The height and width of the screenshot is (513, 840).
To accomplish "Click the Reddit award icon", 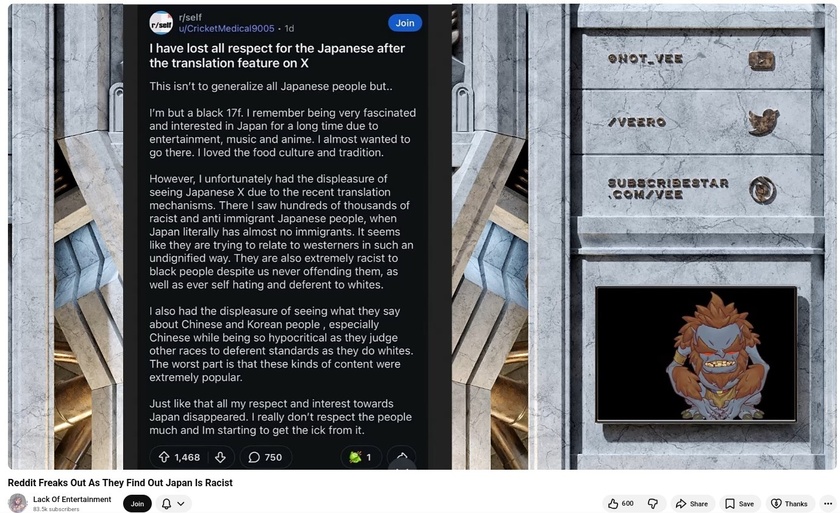I will click(355, 457).
